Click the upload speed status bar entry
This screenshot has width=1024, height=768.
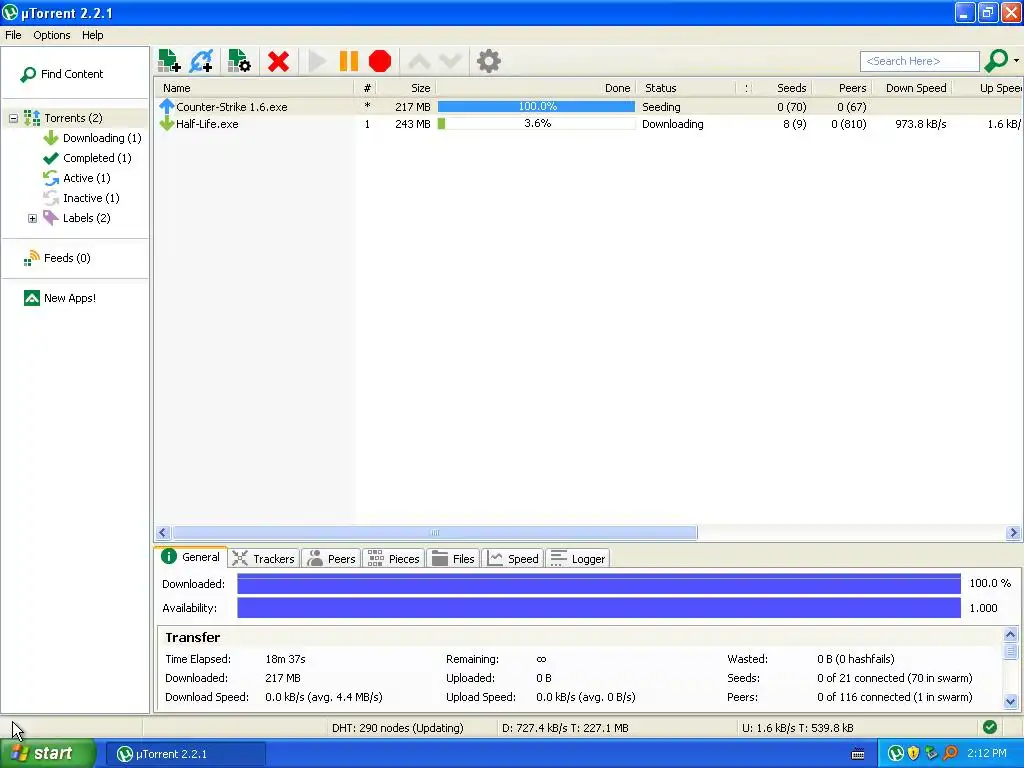click(x=797, y=728)
